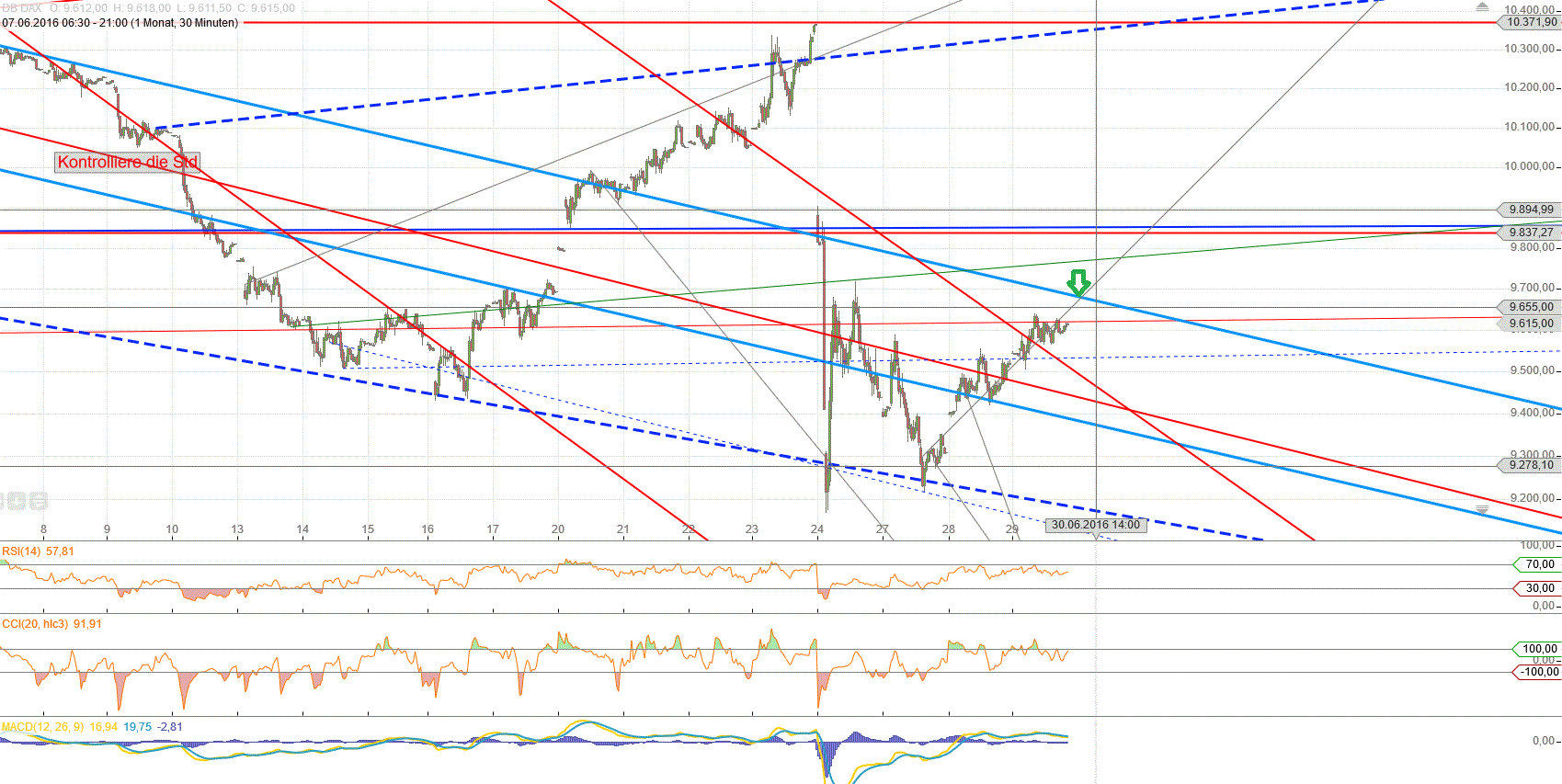This screenshot has height=784, width=1562.
Task: Click the RSI(14) indicator label
Action: coord(22,551)
